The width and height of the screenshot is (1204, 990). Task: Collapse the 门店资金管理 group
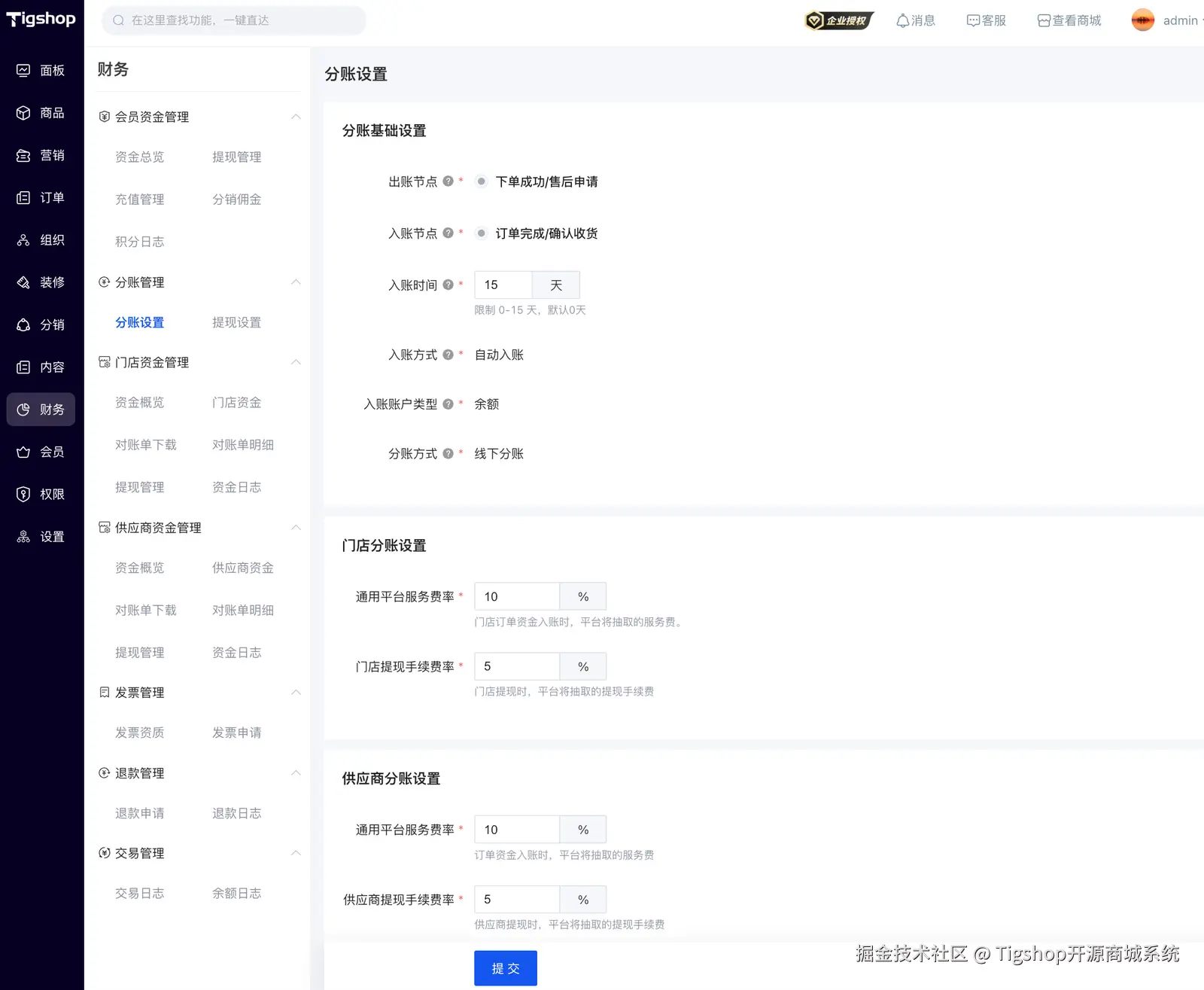296,362
